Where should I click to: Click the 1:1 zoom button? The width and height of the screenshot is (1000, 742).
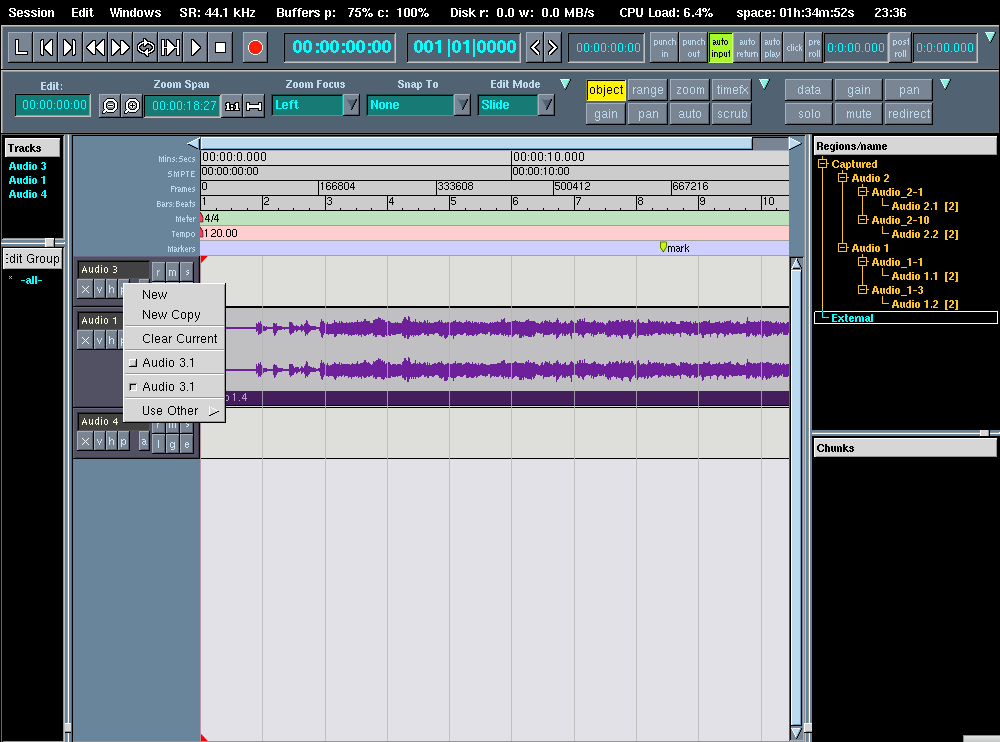click(x=232, y=105)
